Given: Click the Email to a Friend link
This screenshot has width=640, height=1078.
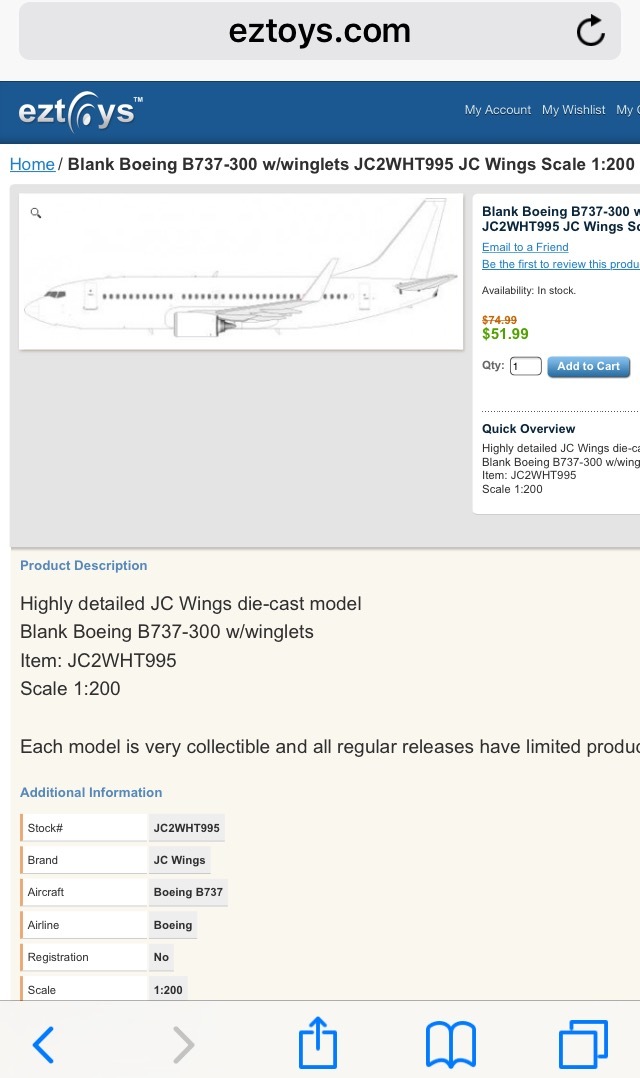Looking at the screenshot, I should click(x=525, y=247).
